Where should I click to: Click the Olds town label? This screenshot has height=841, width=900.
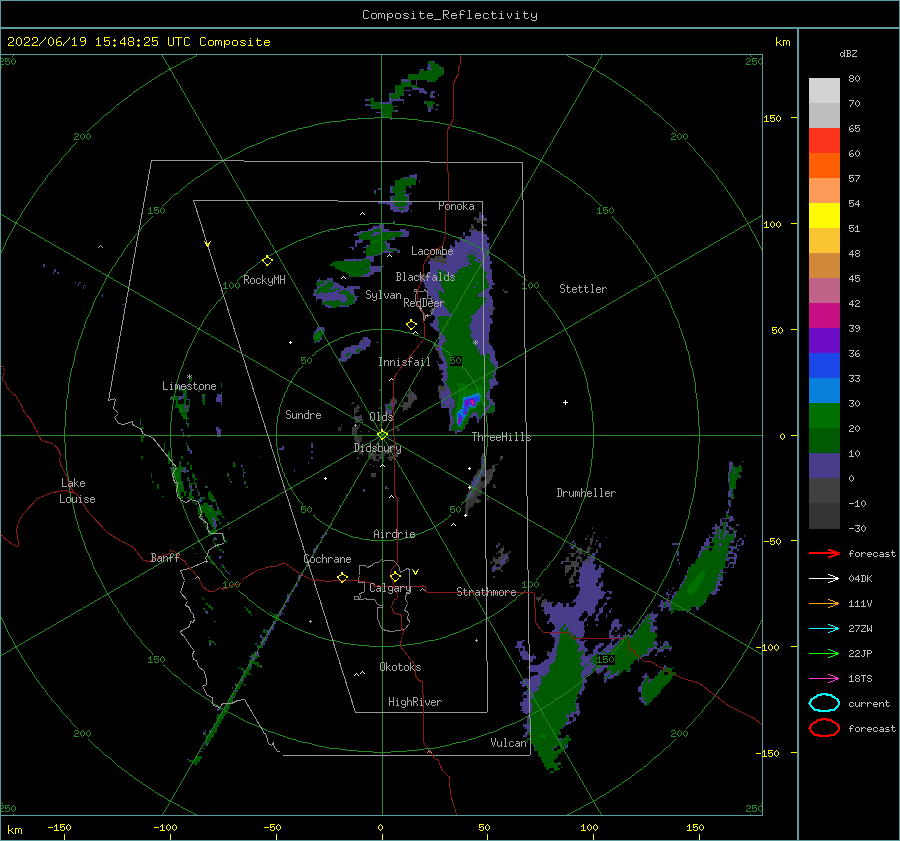(x=381, y=417)
